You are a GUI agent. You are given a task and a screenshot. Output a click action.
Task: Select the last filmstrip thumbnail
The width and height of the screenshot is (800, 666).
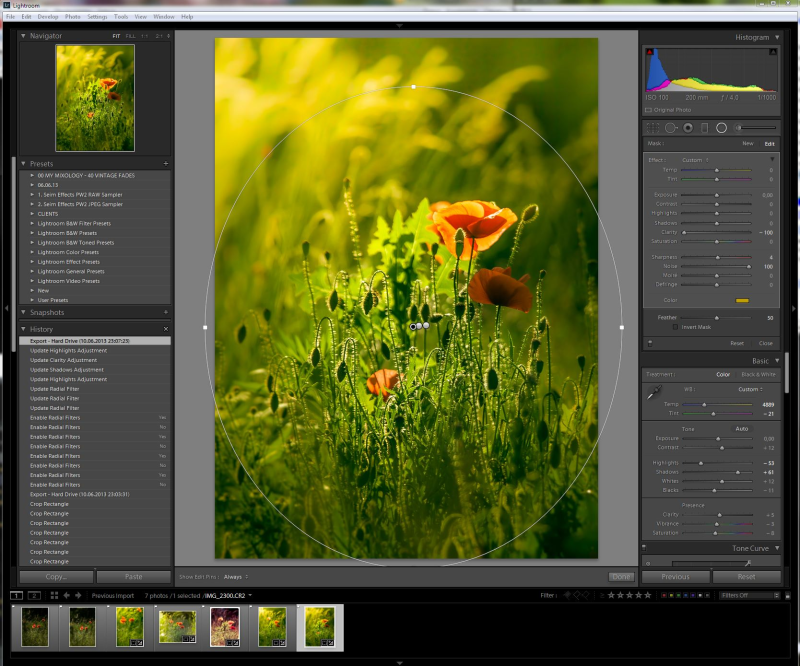[x=320, y=627]
